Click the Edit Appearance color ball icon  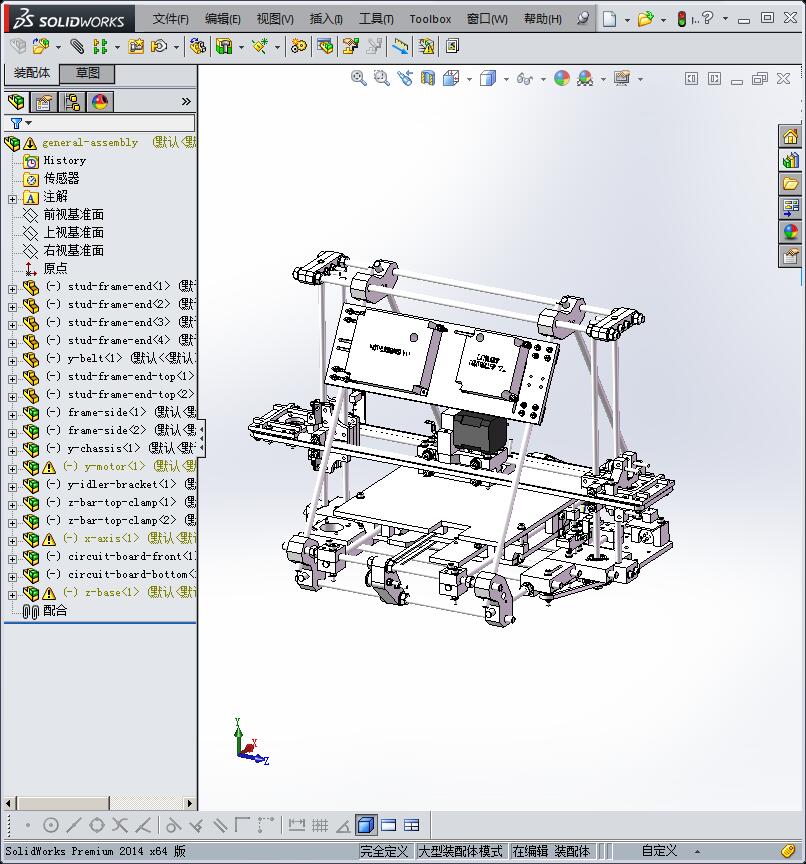click(561, 78)
